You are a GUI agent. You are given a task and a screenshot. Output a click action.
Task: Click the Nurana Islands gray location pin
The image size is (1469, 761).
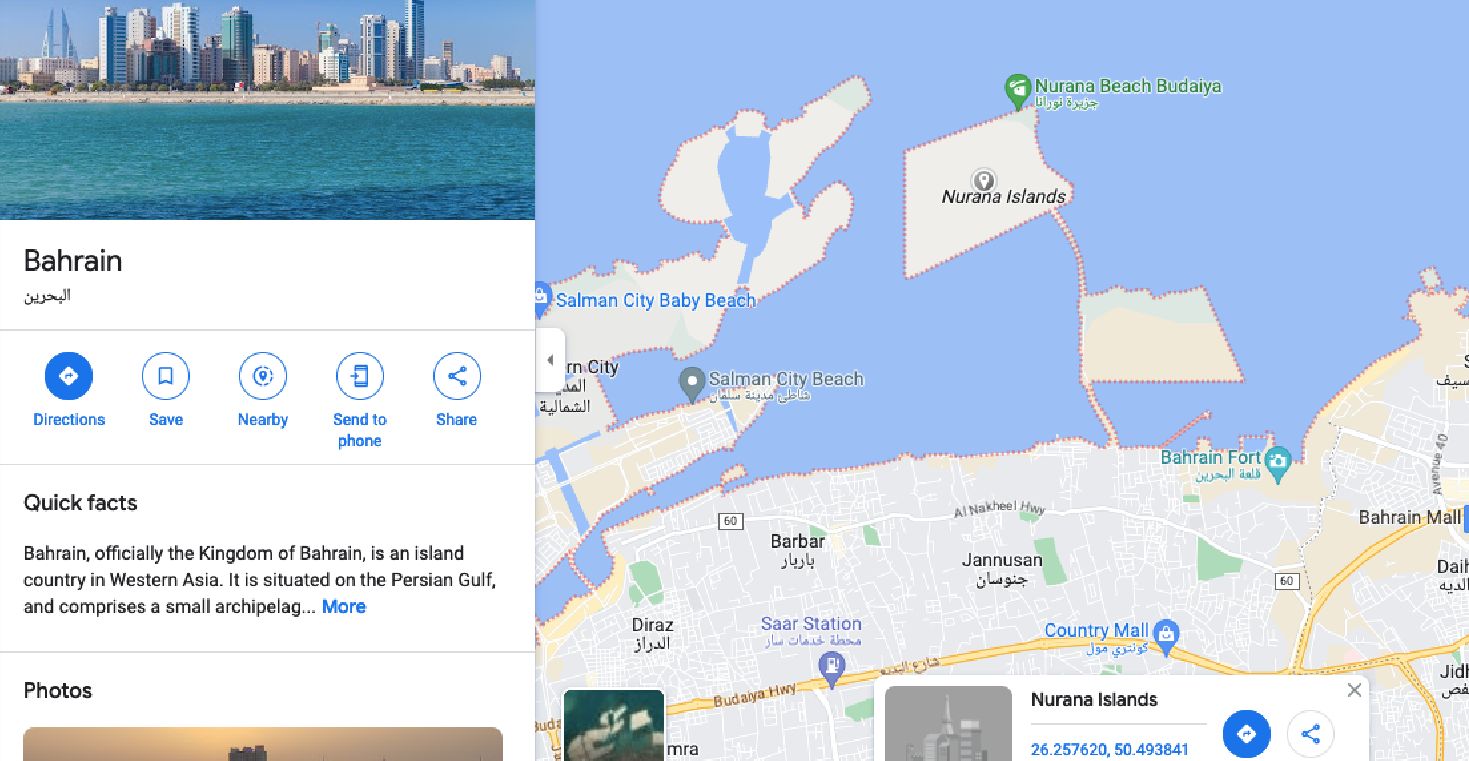(984, 181)
